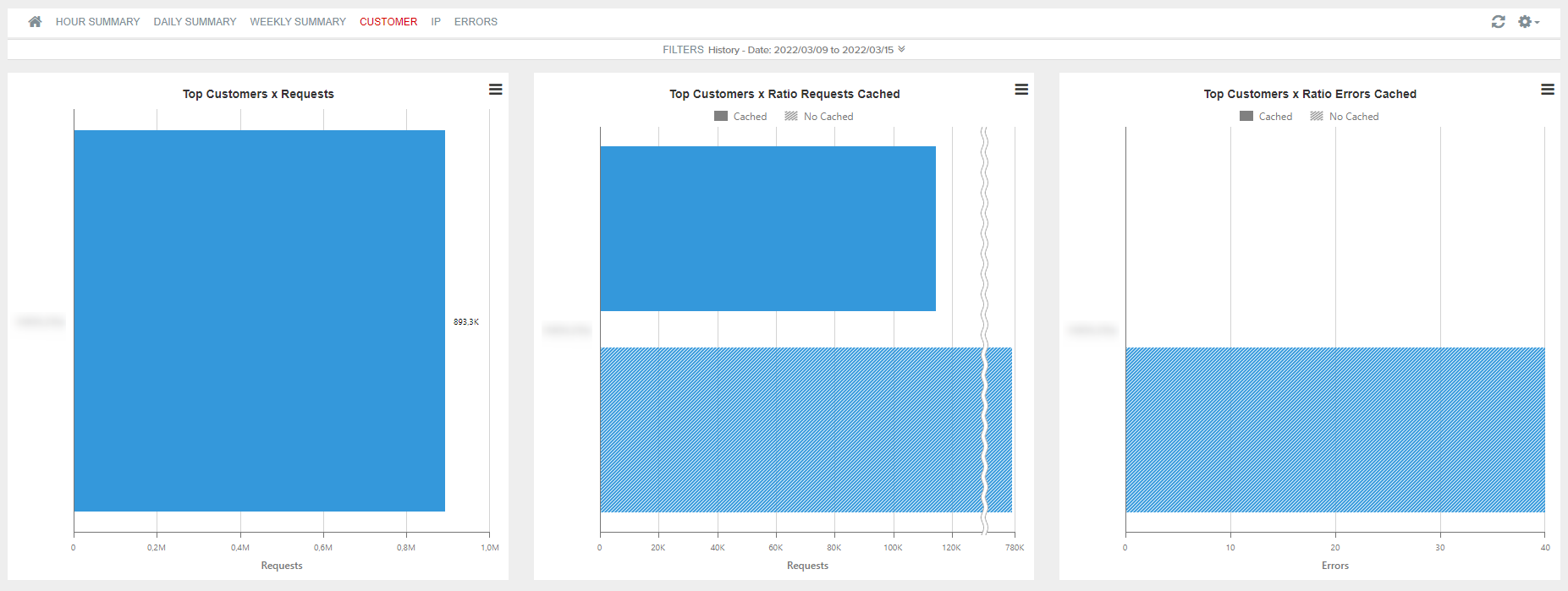The width and height of the screenshot is (1568, 591).
Task: Refresh the dashboard using the reload icon
Action: (x=1499, y=21)
